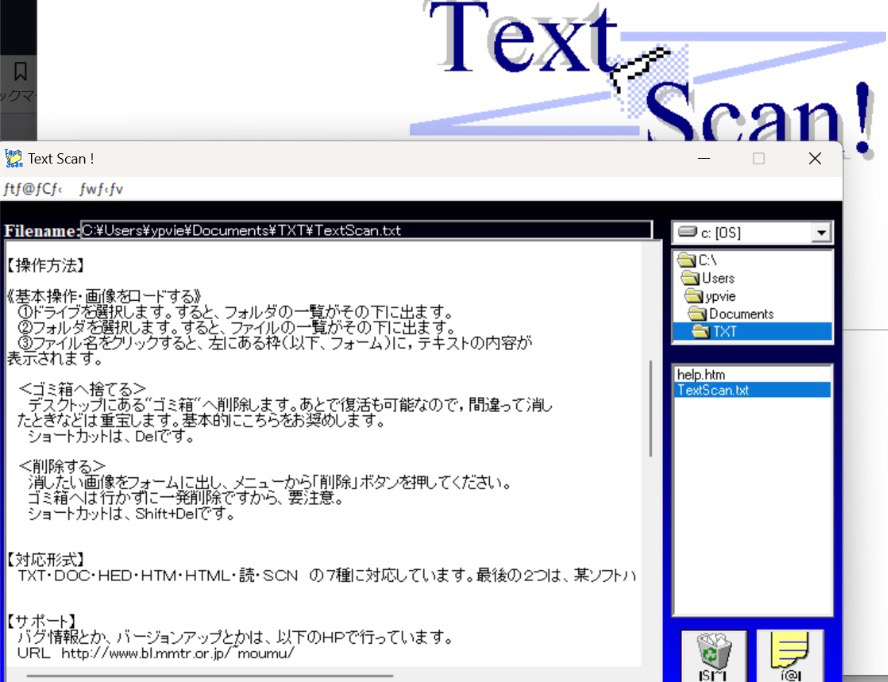Click the yellow notepad button

click(x=790, y=656)
